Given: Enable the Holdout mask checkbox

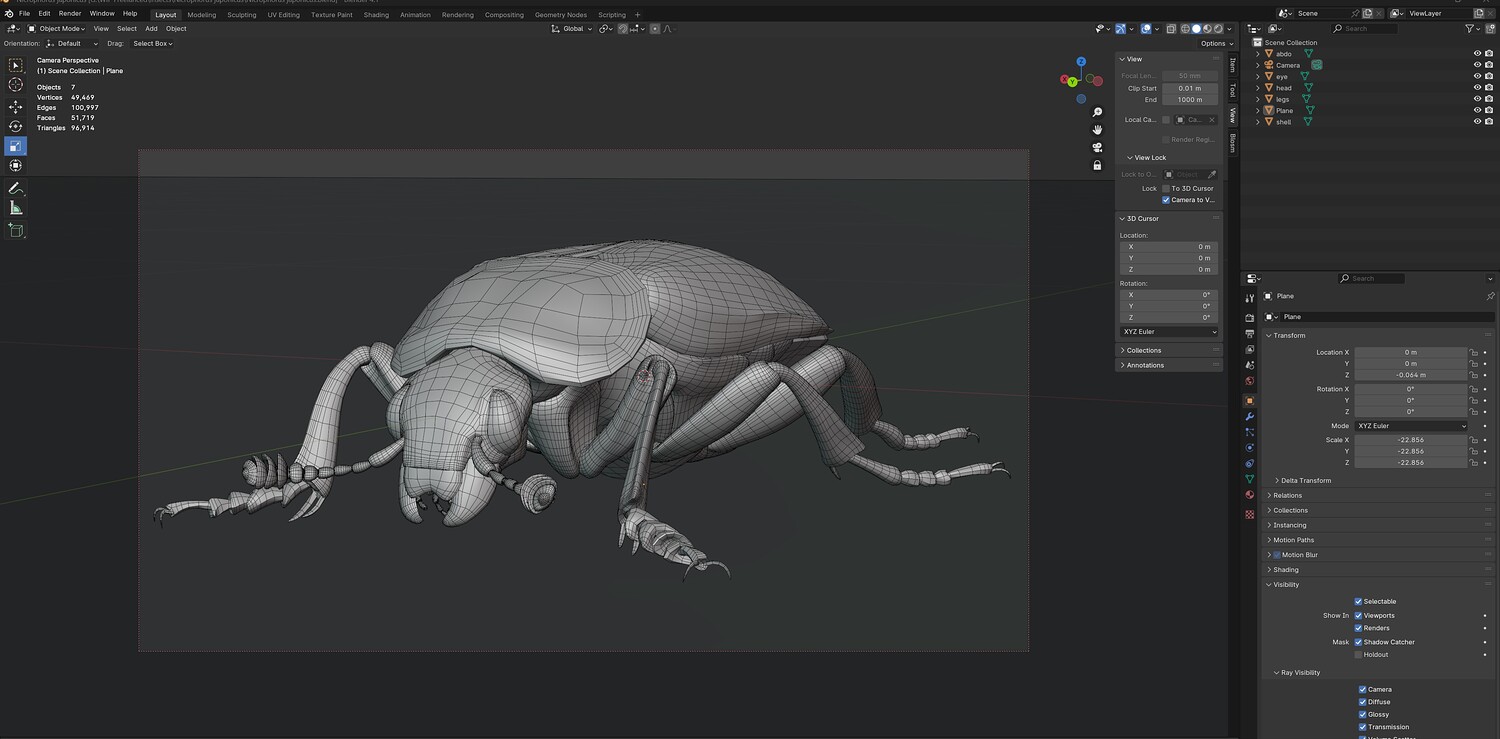Looking at the screenshot, I should tap(1358, 655).
